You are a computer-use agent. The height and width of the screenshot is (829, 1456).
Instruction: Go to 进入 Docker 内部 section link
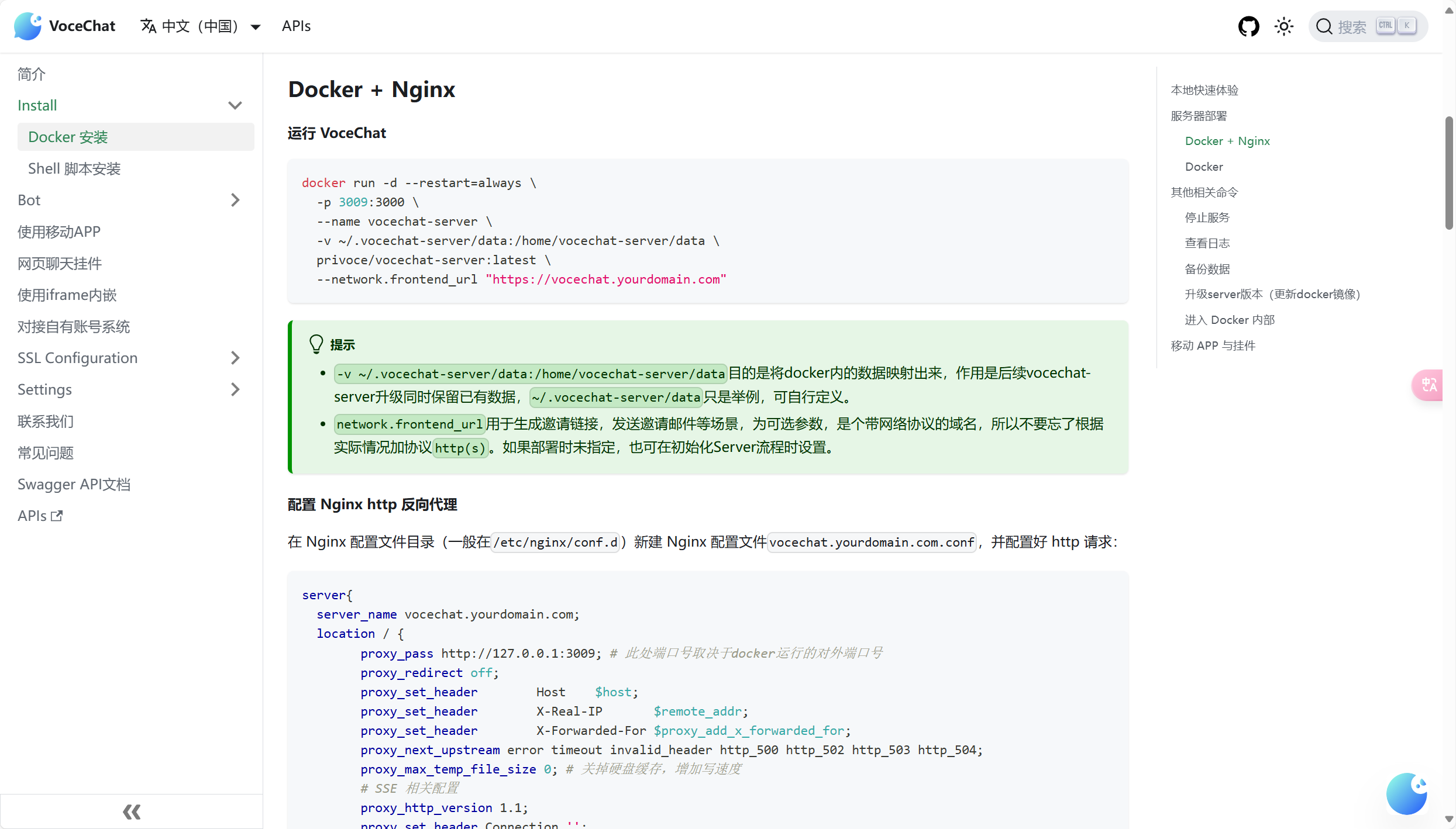click(x=1230, y=320)
